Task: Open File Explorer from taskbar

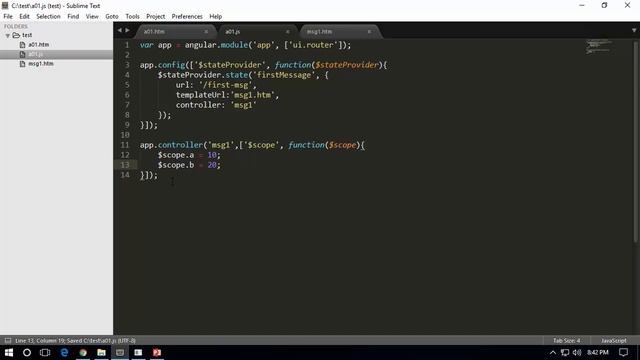Action: (x=101, y=352)
